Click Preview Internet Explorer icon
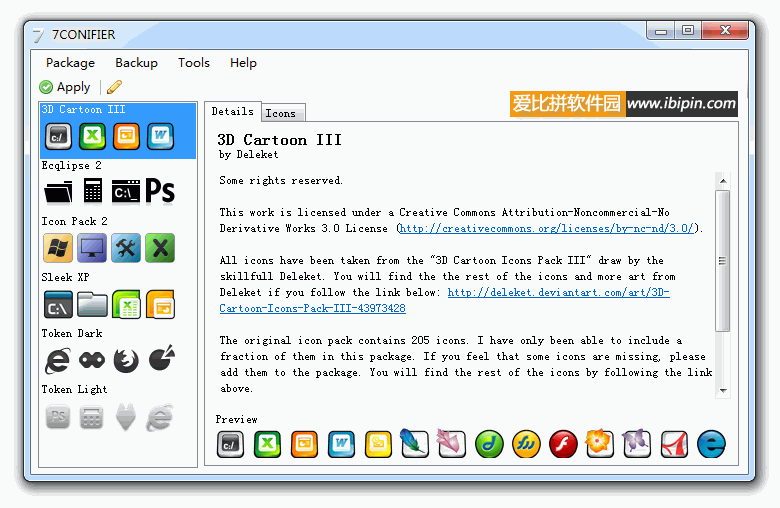Screen dimensions: 780x508 [711, 444]
